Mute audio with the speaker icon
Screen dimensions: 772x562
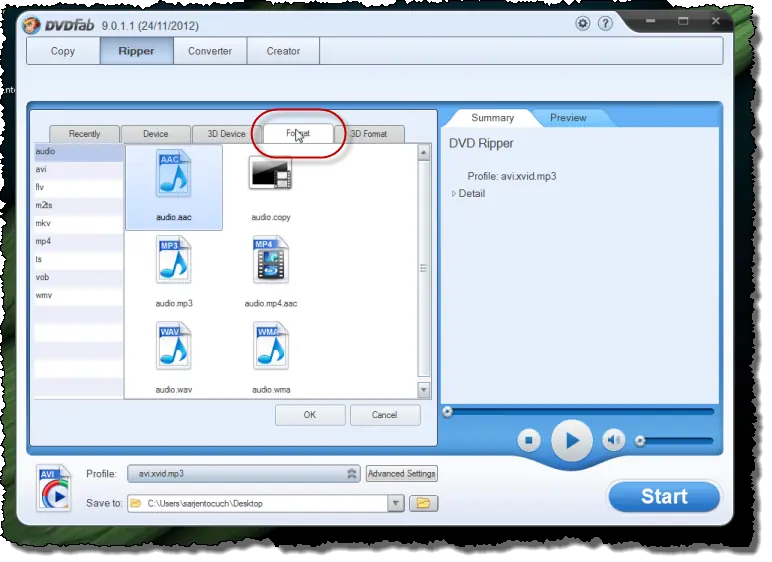(x=613, y=440)
